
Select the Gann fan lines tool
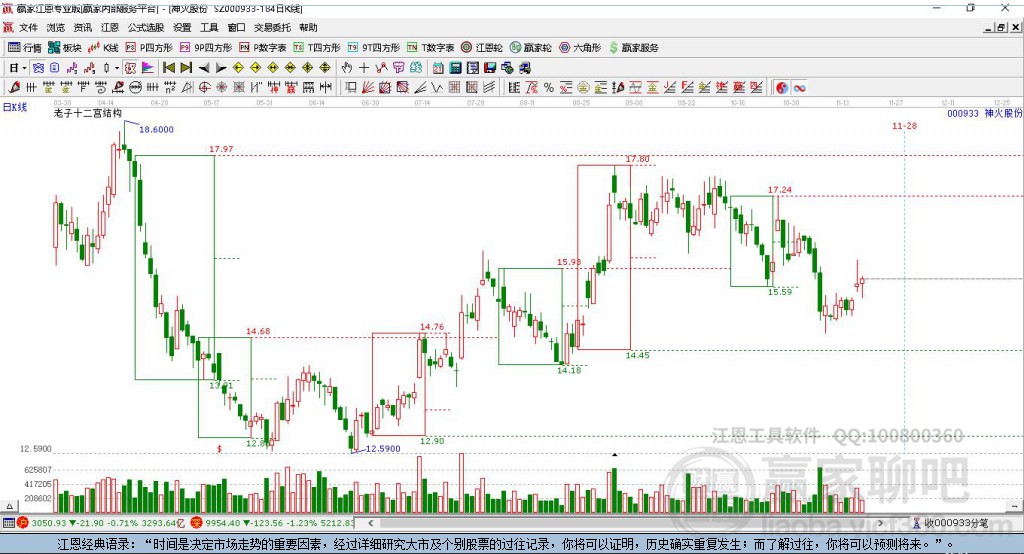[x=368, y=88]
